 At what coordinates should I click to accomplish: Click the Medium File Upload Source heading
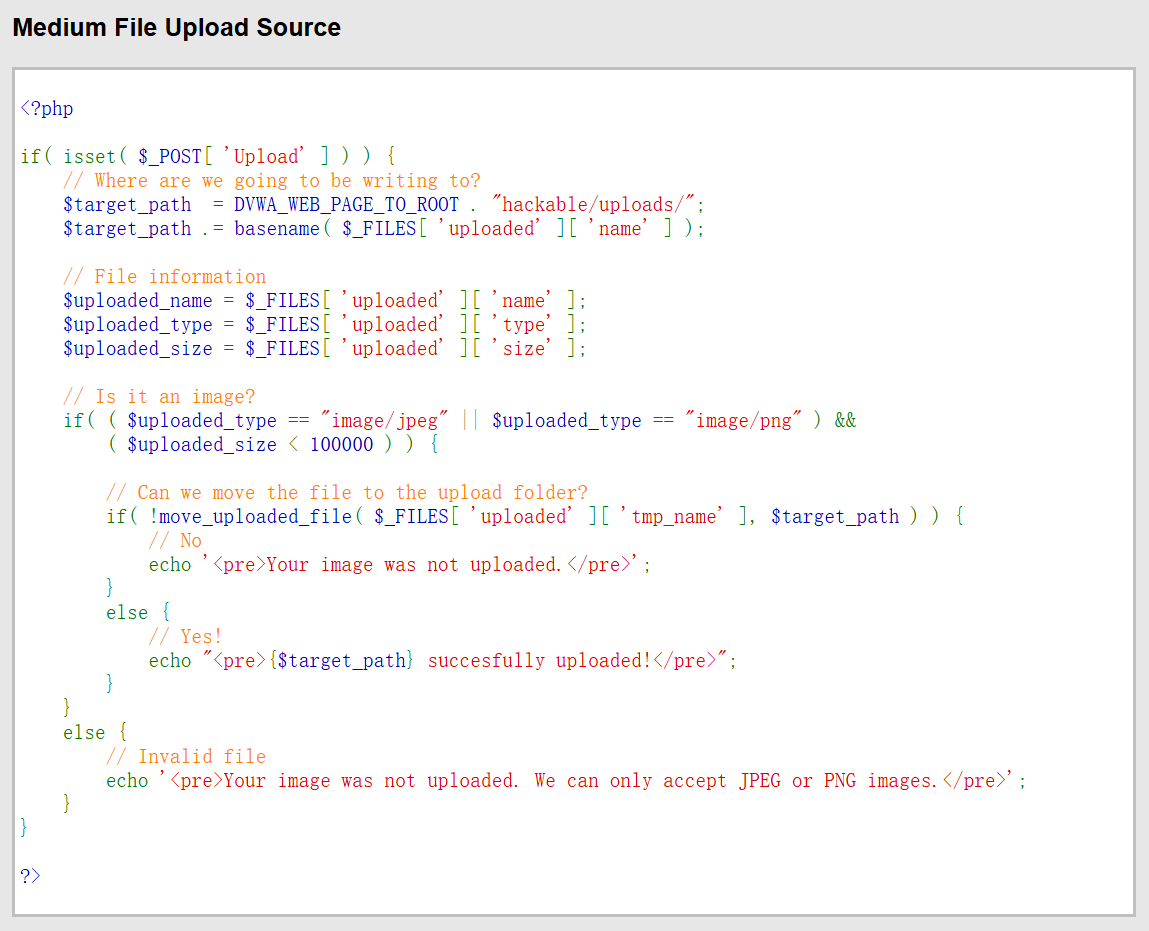[x=176, y=28]
